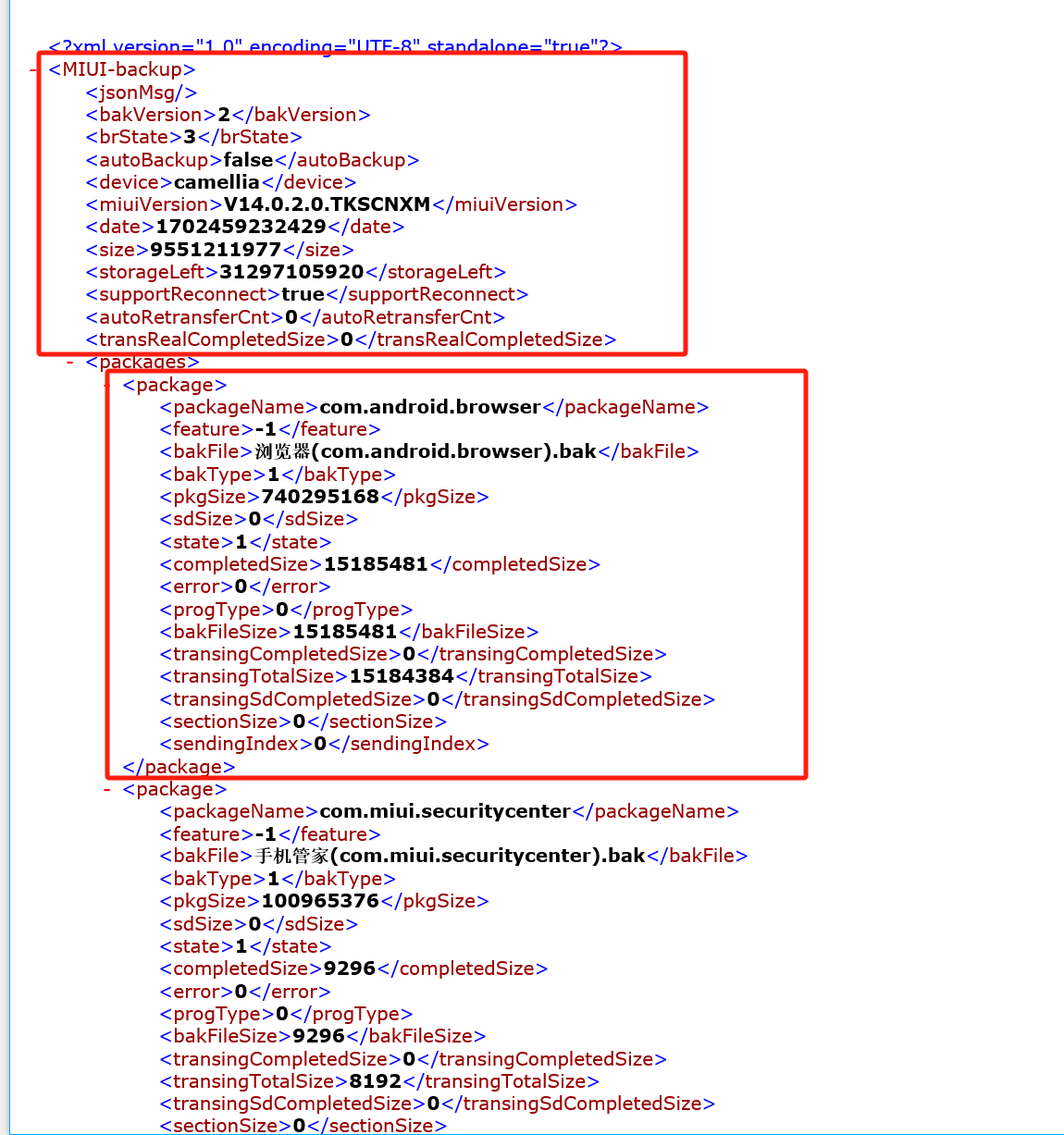Select pkgSize value 740295168
Screen dimensions: 1064x1135
(320, 497)
